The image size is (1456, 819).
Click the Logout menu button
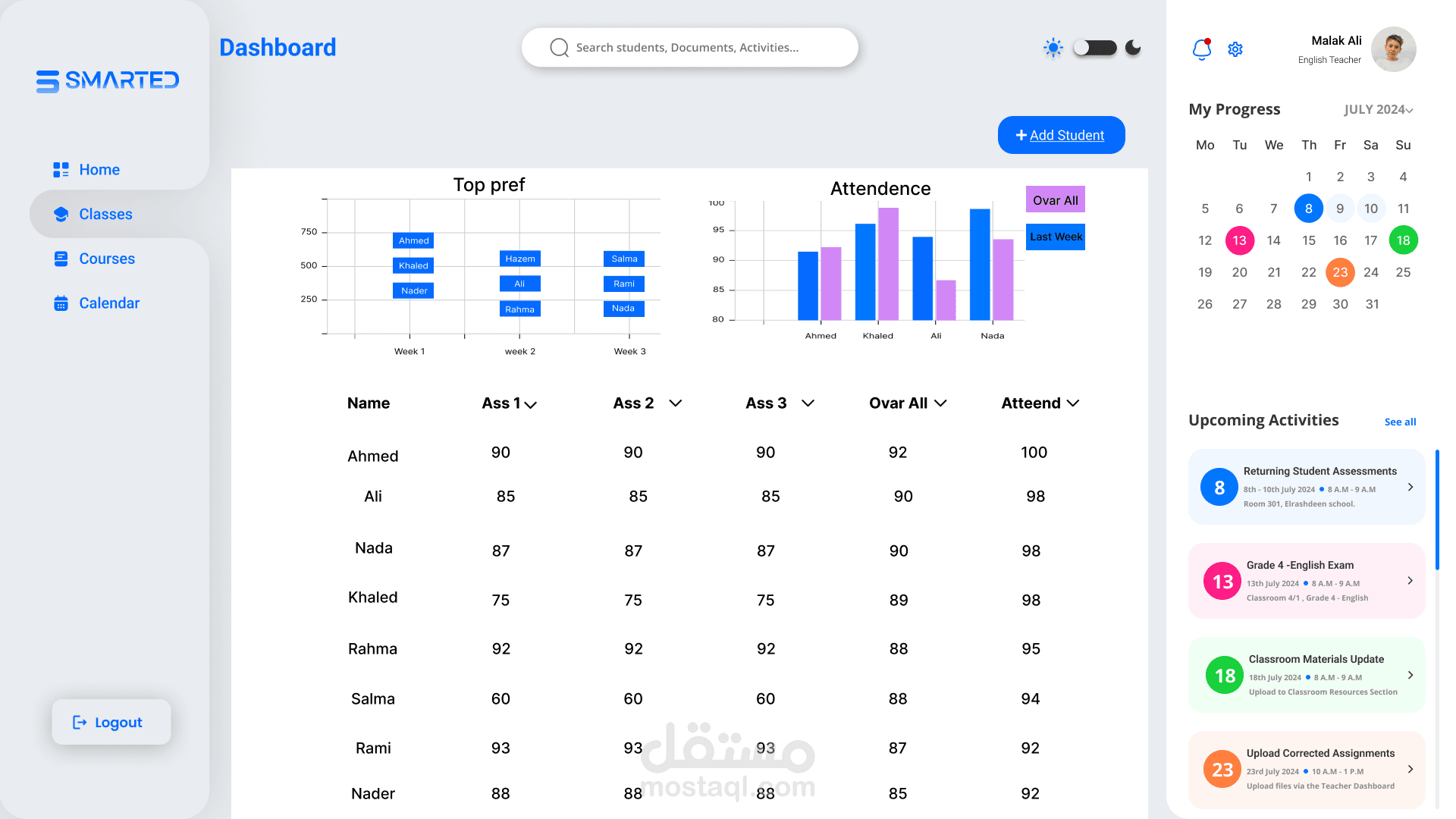click(x=111, y=722)
